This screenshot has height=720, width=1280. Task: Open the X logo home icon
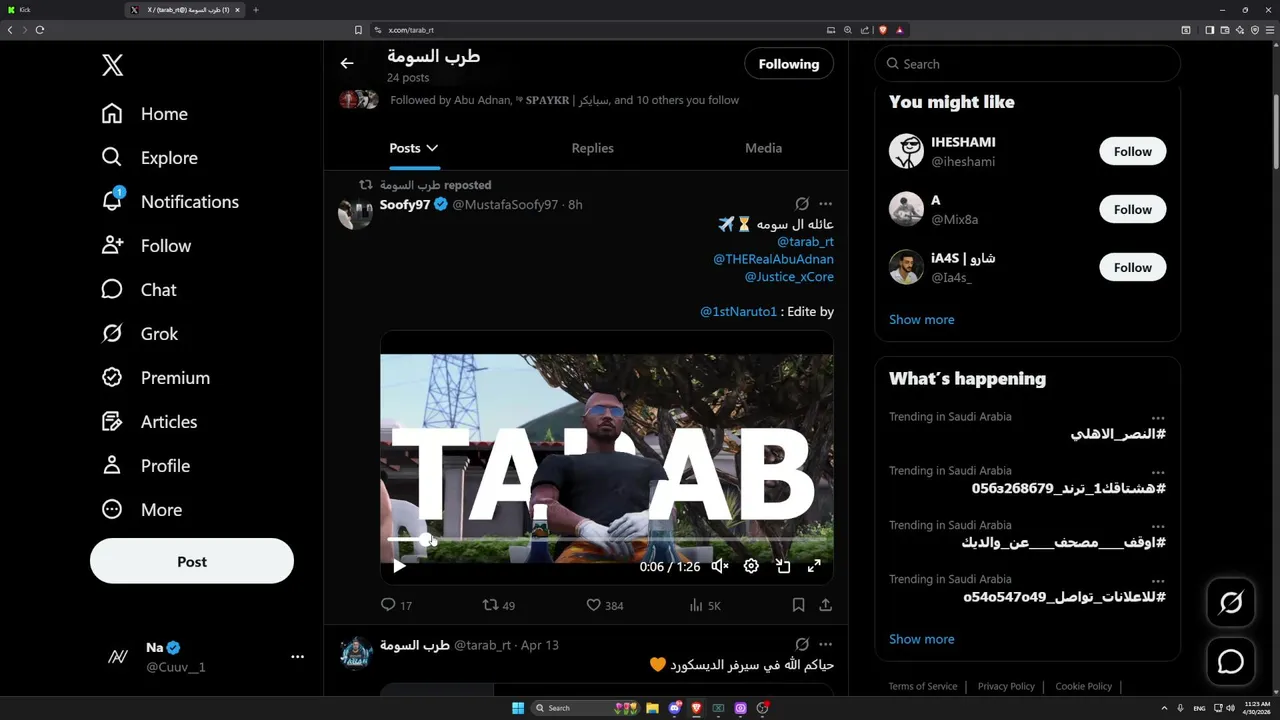(x=113, y=66)
